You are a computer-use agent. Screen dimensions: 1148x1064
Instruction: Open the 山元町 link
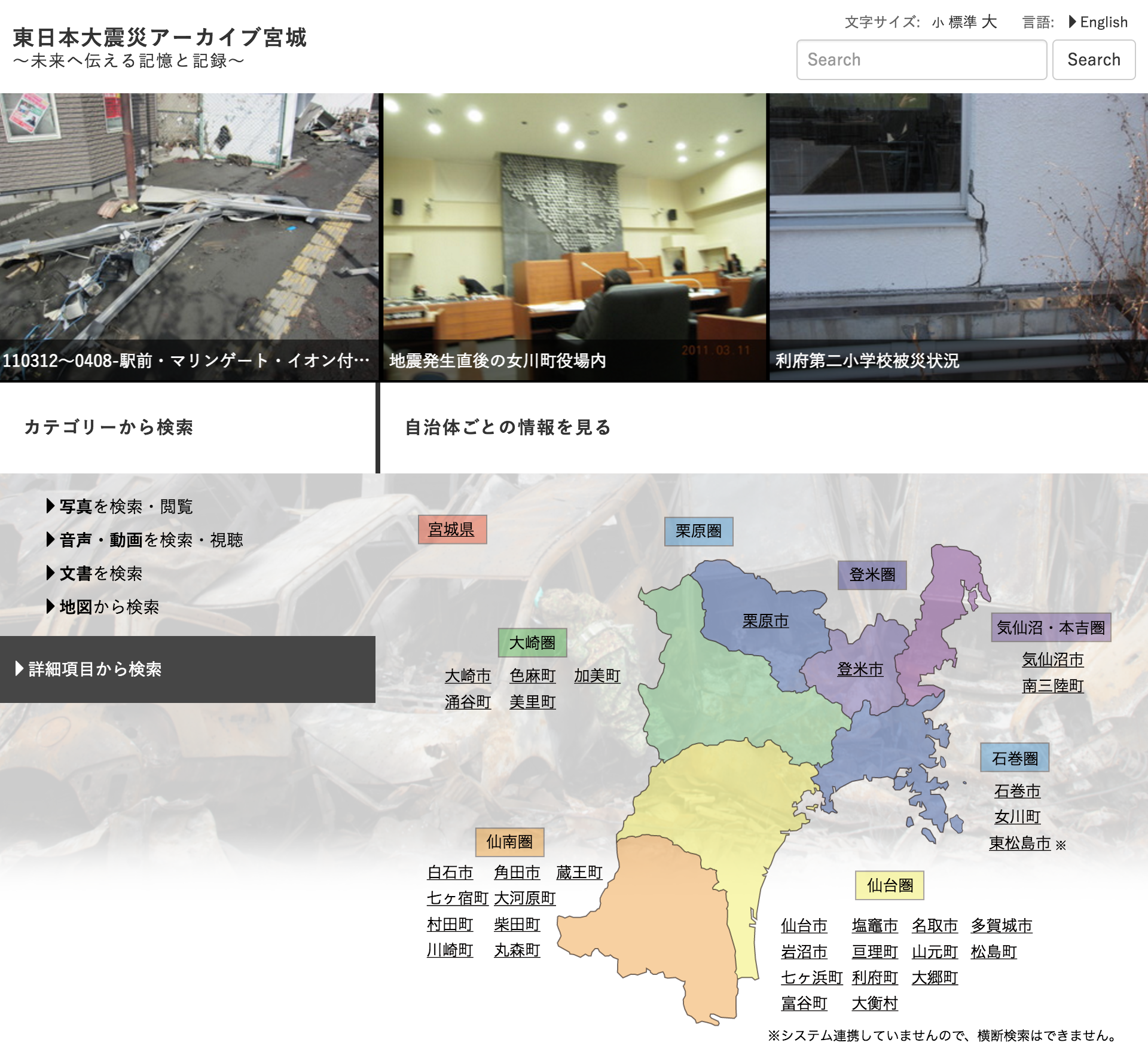pyautogui.click(x=935, y=952)
